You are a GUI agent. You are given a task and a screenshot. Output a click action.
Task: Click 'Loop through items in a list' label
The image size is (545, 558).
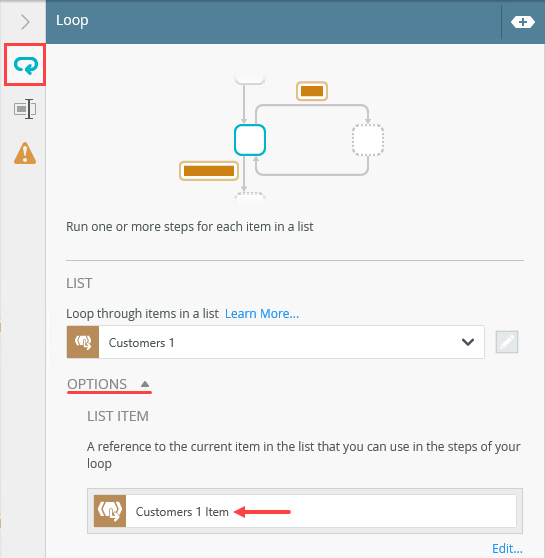pyautogui.click(x=142, y=314)
